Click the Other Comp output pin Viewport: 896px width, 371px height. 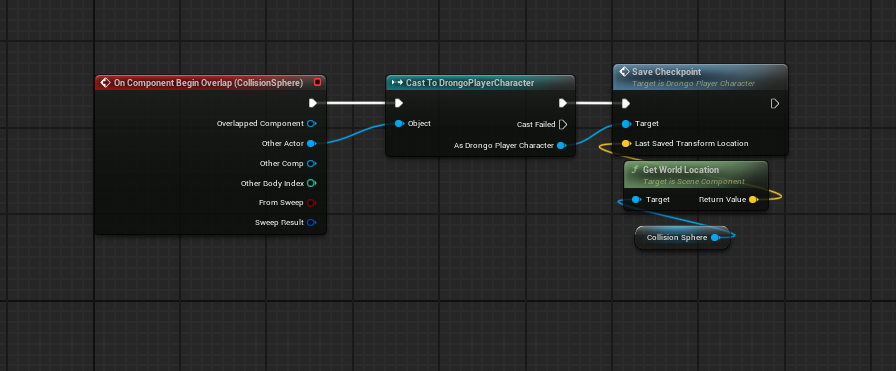[311, 163]
